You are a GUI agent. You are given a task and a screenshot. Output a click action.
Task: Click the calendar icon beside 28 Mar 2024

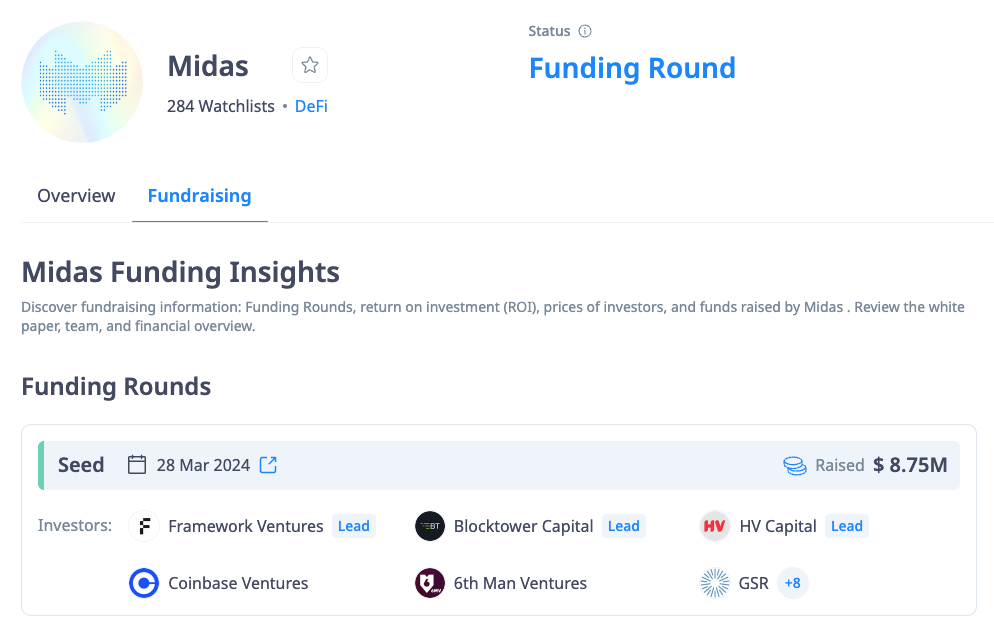137,465
